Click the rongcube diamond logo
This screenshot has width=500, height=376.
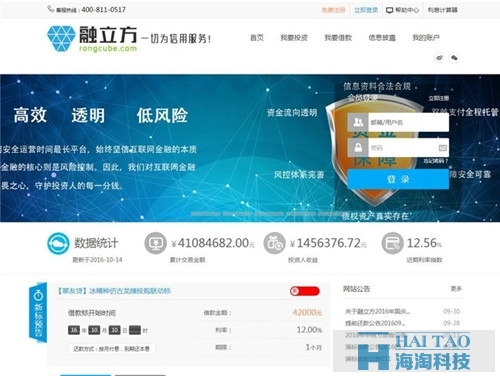[x=61, y=39]
